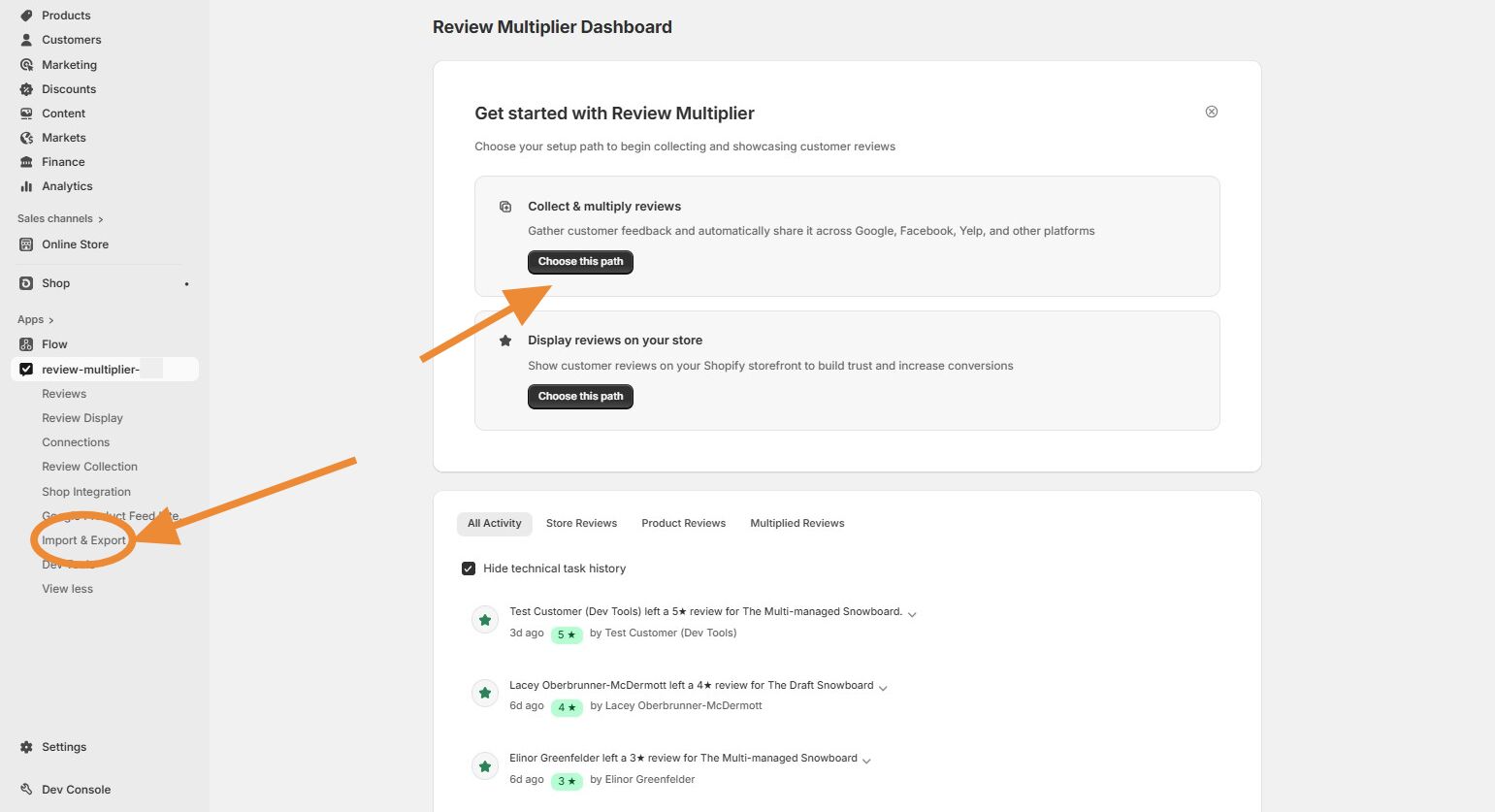Click the green 3★ rating badge
Viewport: 1495px width, 812px height.
pos(567,781)
